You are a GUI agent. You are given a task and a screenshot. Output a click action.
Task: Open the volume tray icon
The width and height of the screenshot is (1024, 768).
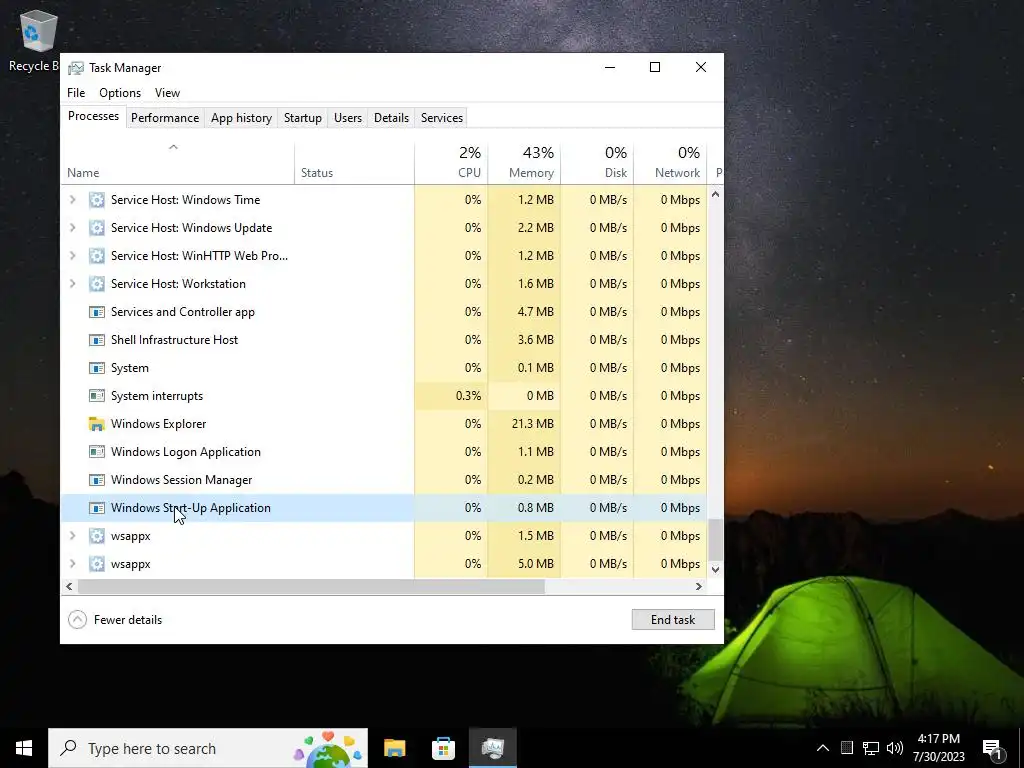coord(895,748)
